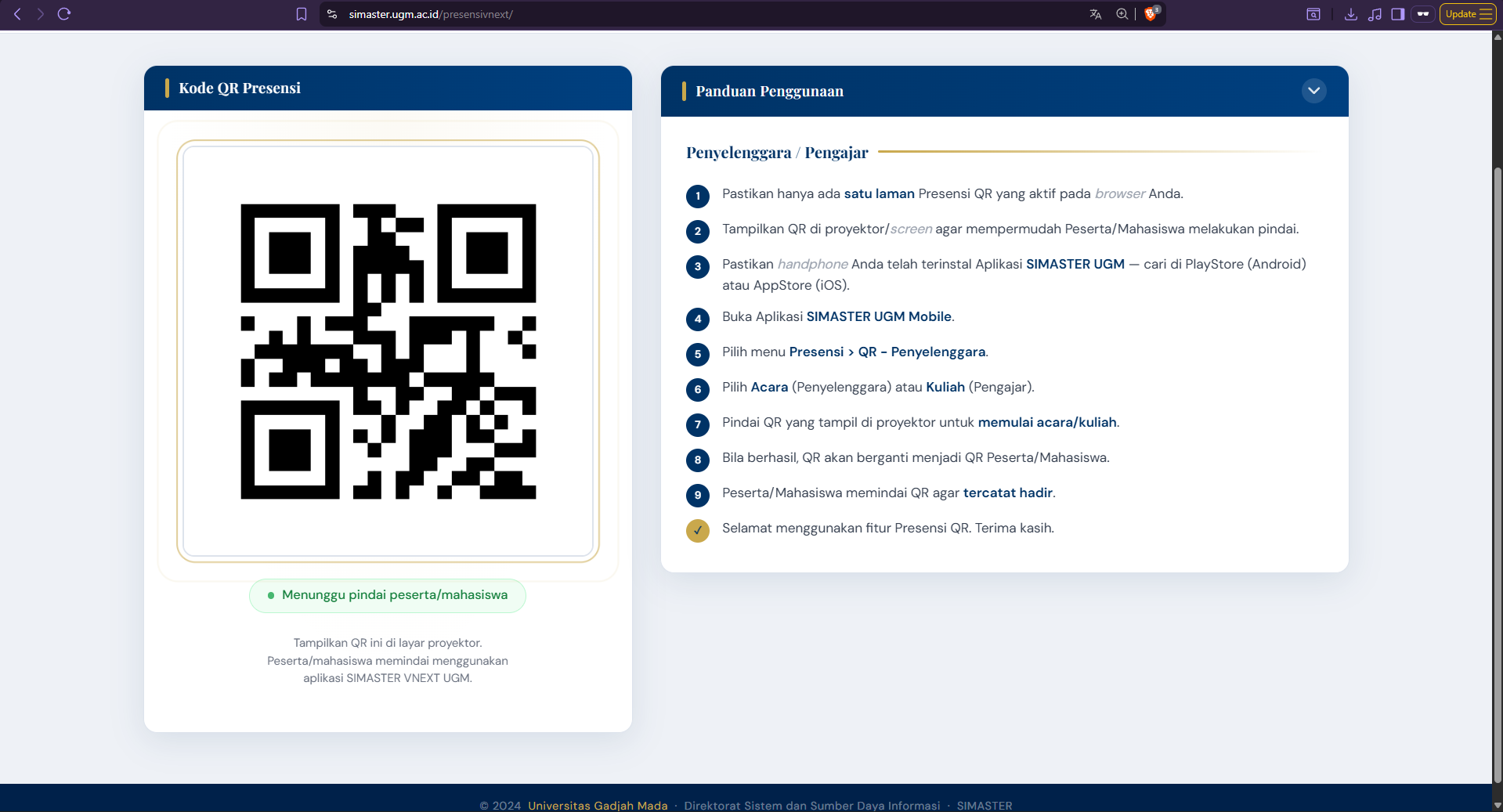Image resolution: width=1503 pixels, height=812 pixels.
Task: Open site settings icon in address bar
Action: tap(332, 14)
